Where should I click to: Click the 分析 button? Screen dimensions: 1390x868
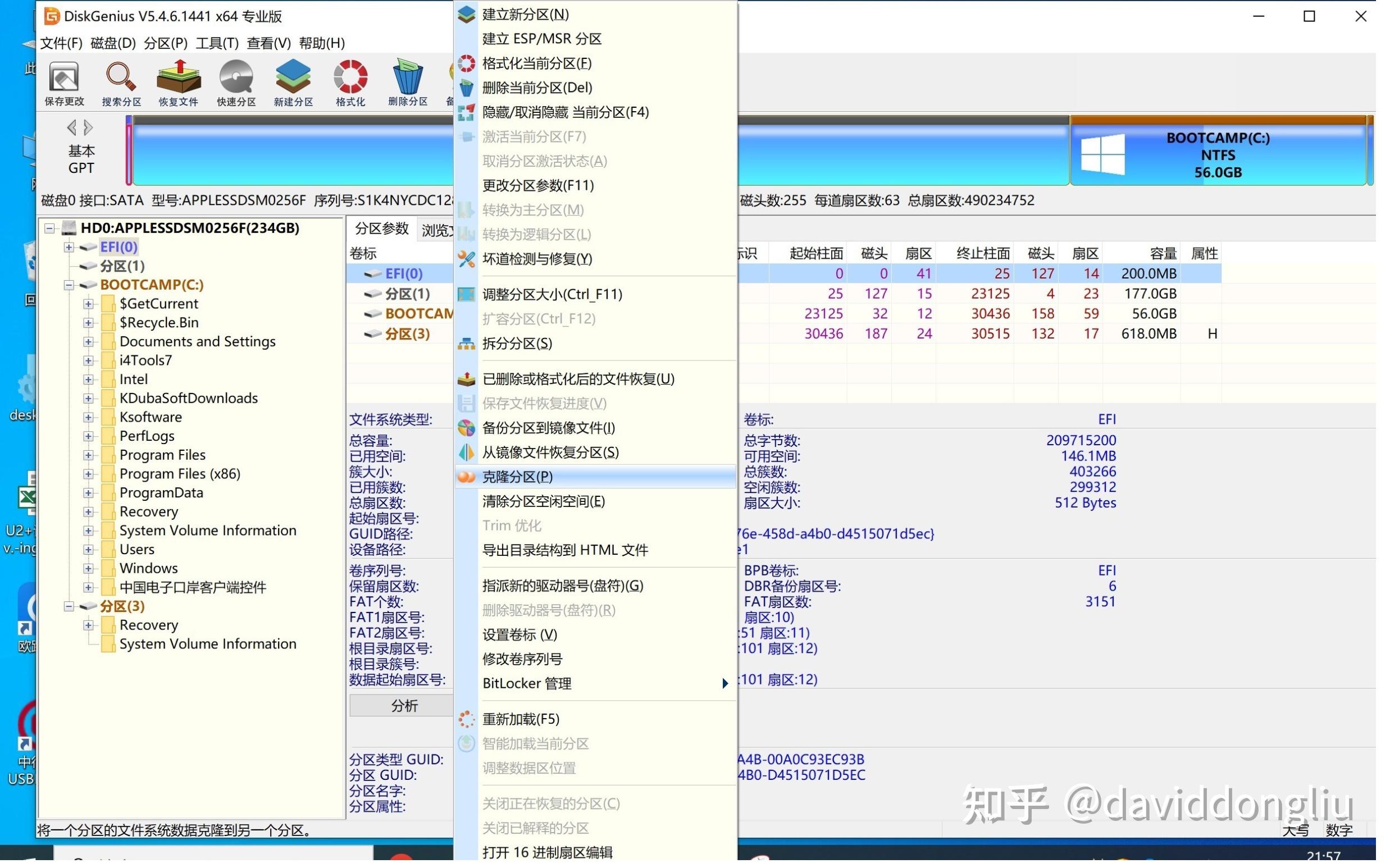[x=404, y=705]
